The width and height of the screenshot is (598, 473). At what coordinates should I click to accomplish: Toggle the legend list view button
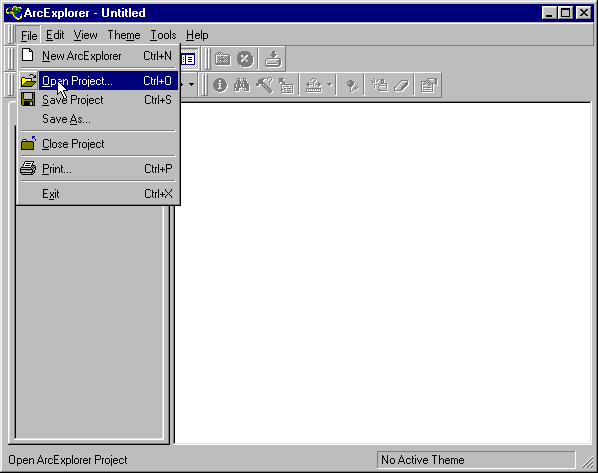click(x=188, y=59)
